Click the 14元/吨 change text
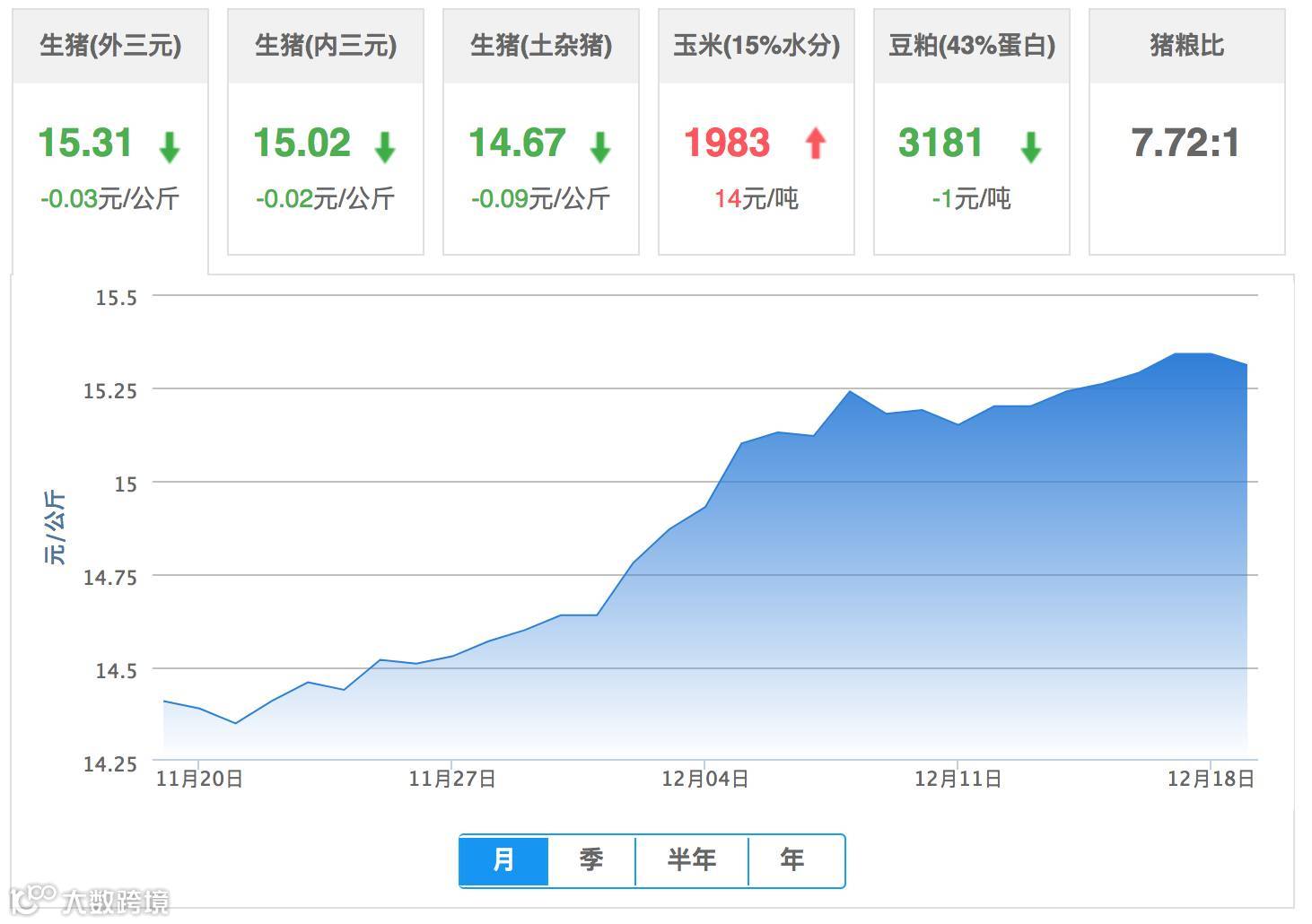Image resolution: width=1312 pixels, height=924 pixels. pyautogui.click(x=757, y=198)
